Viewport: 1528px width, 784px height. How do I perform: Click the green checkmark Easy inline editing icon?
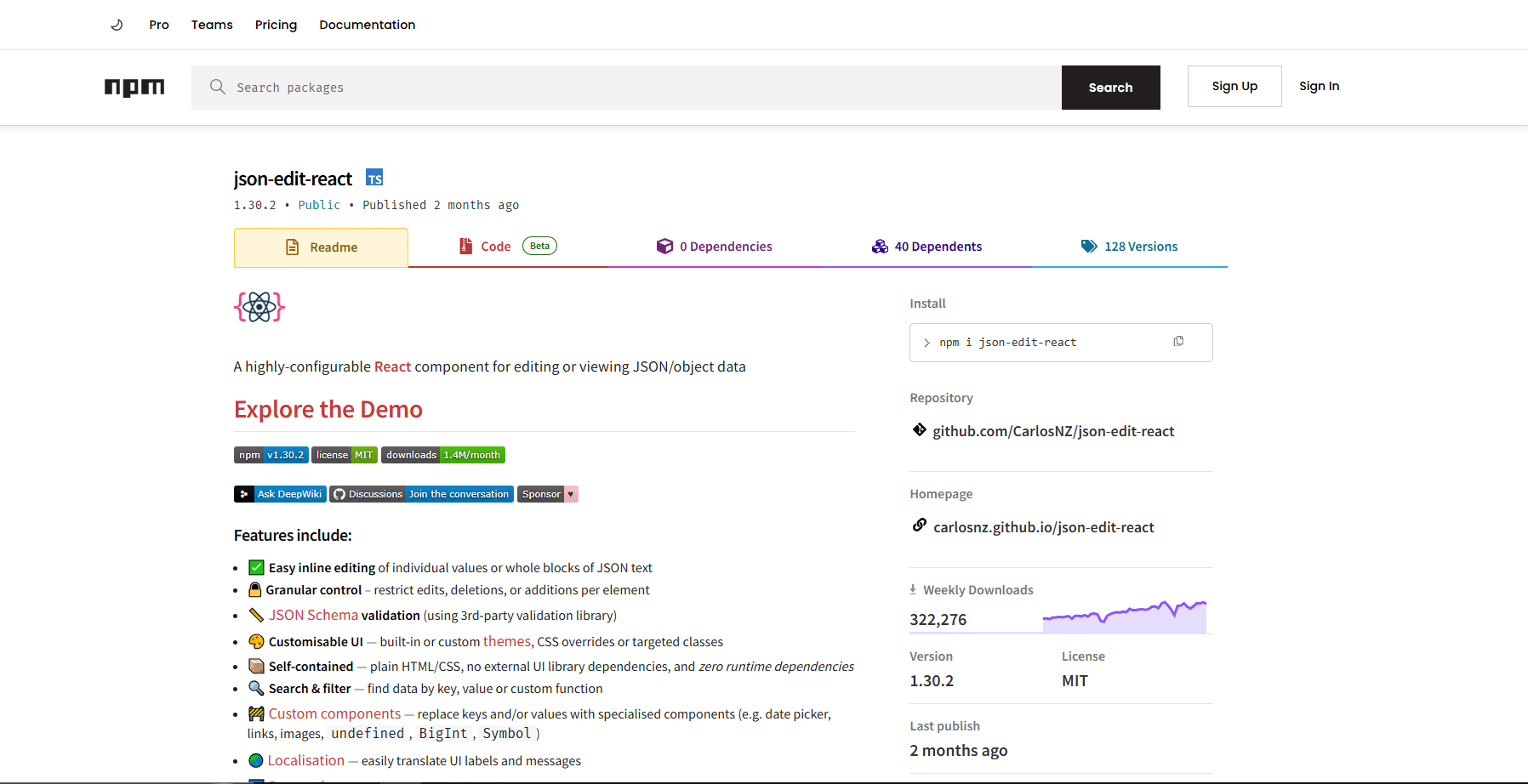pos(256,567)
